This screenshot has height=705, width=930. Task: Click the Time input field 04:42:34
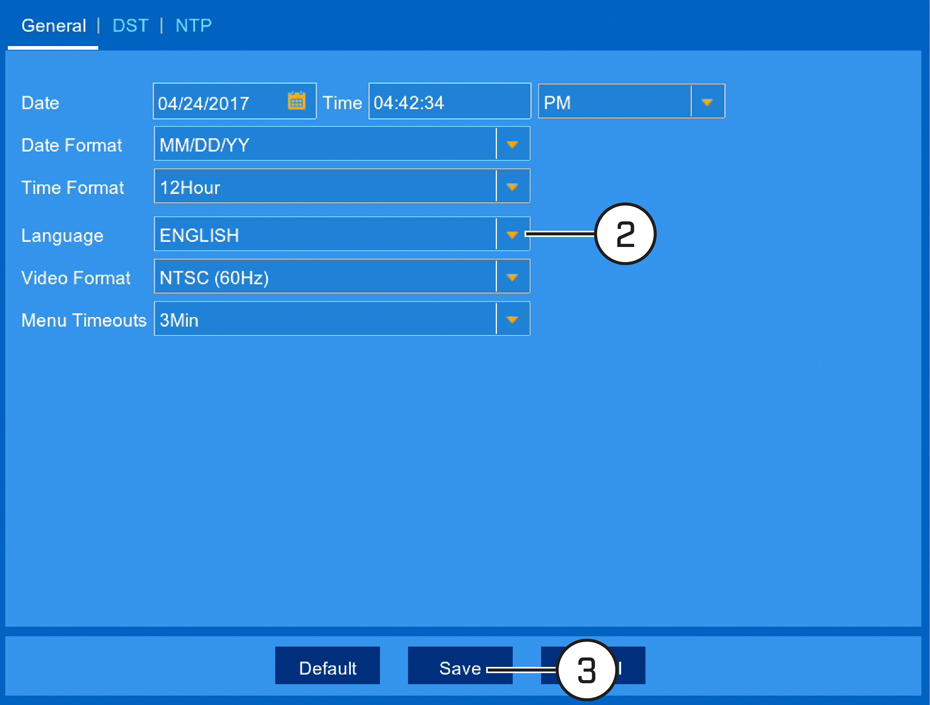[x=450, y=101]
